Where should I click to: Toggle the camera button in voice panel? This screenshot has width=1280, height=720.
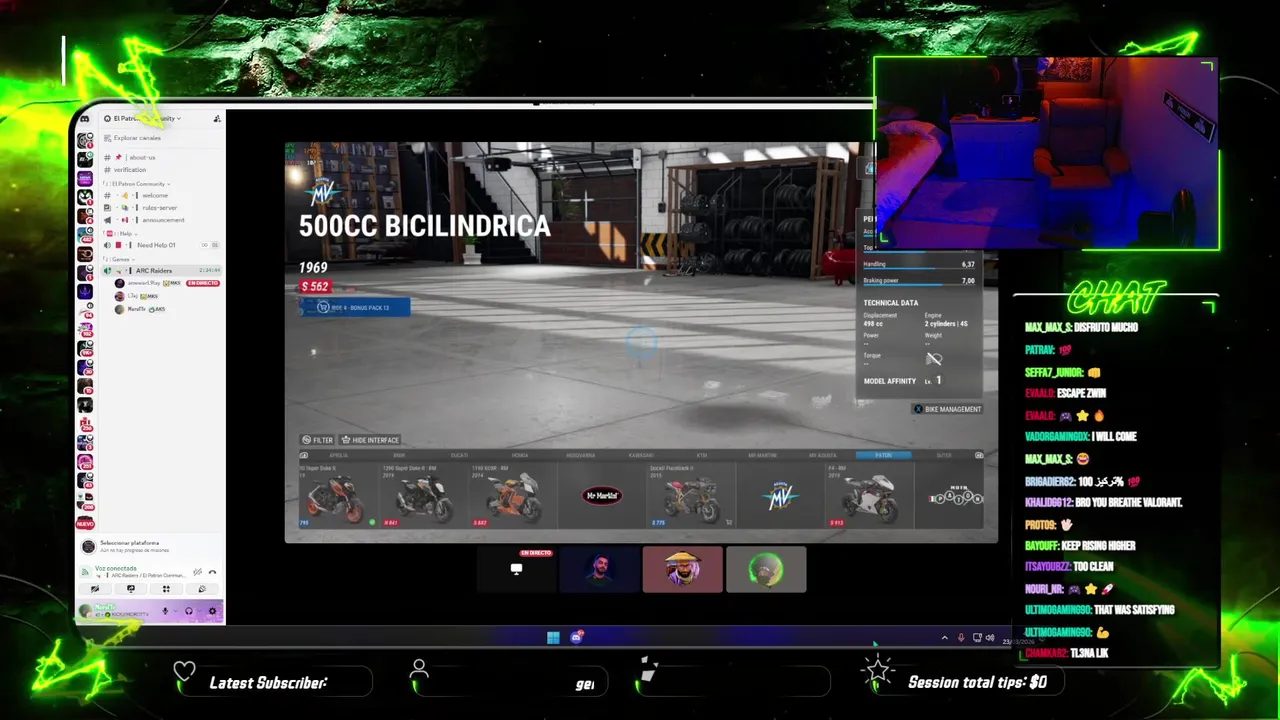(95, 589)
